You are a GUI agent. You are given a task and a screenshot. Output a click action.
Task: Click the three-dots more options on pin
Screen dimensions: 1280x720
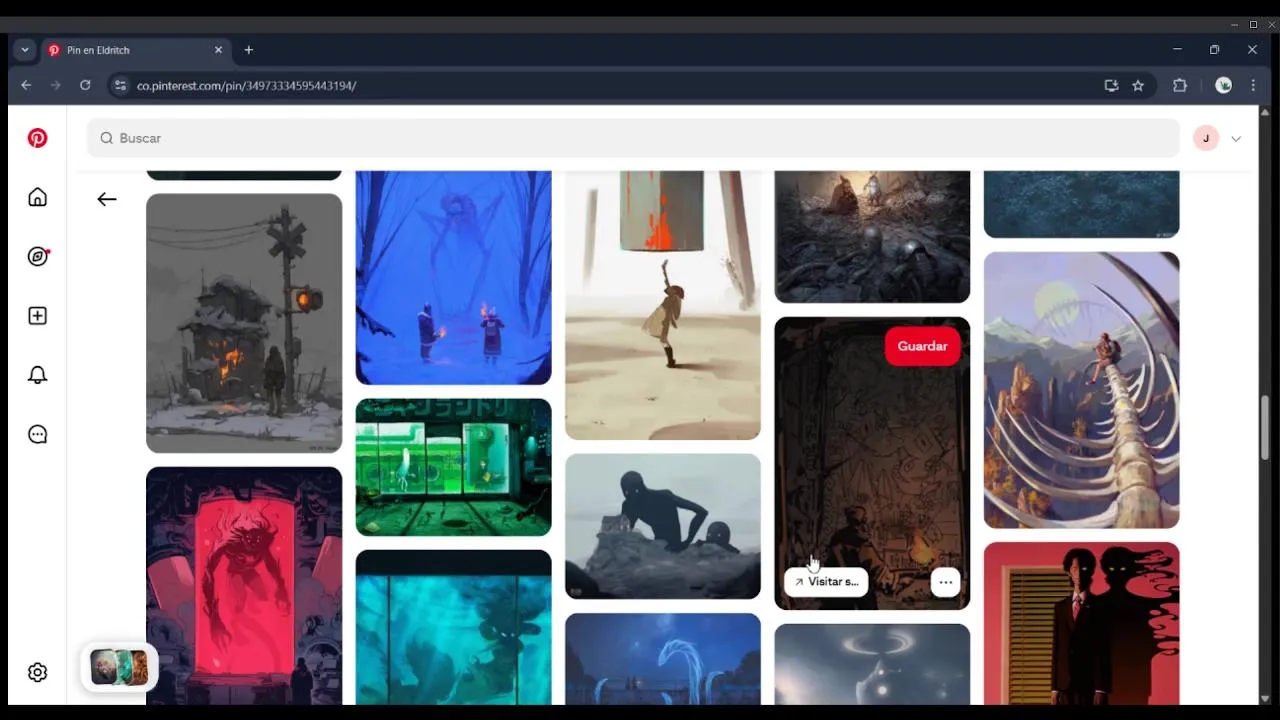945,582
